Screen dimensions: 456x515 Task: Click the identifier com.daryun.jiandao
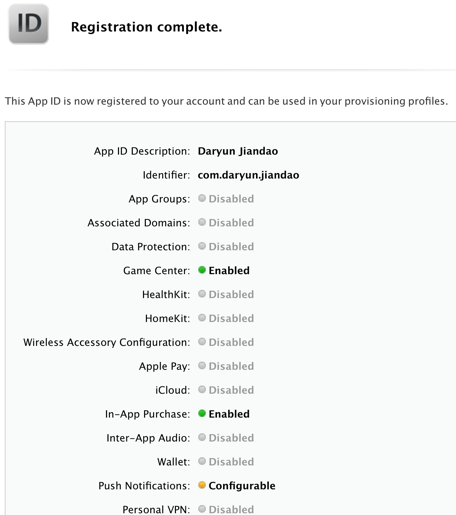[248, 175]
